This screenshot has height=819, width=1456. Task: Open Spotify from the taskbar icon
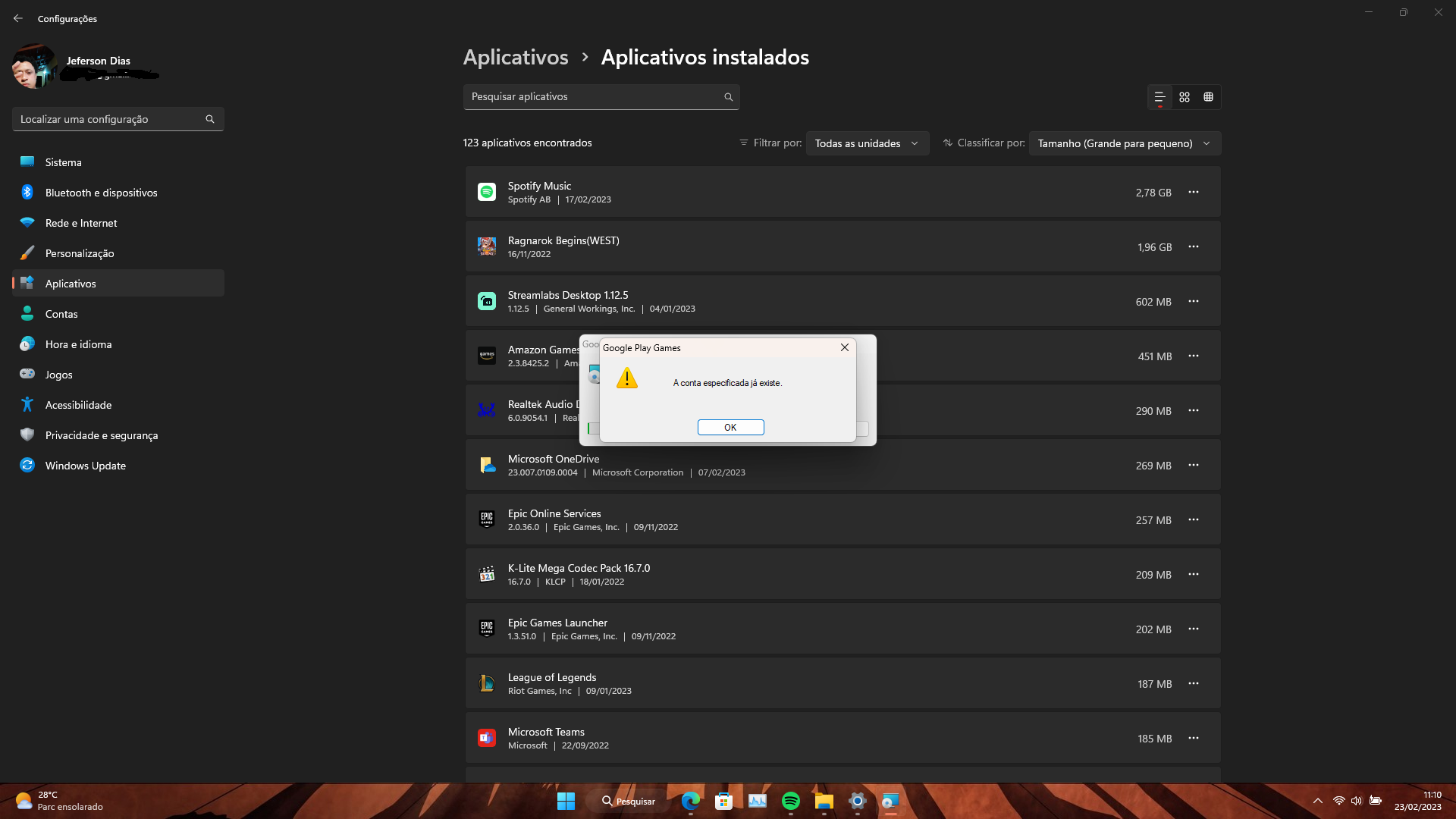click(790, 800)
